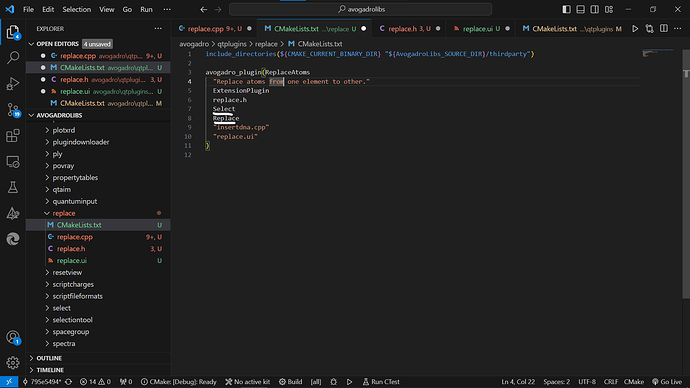Screen dimensions: 690x388
Task: Expand the plugindownloader folder
Action: [81, 142]
